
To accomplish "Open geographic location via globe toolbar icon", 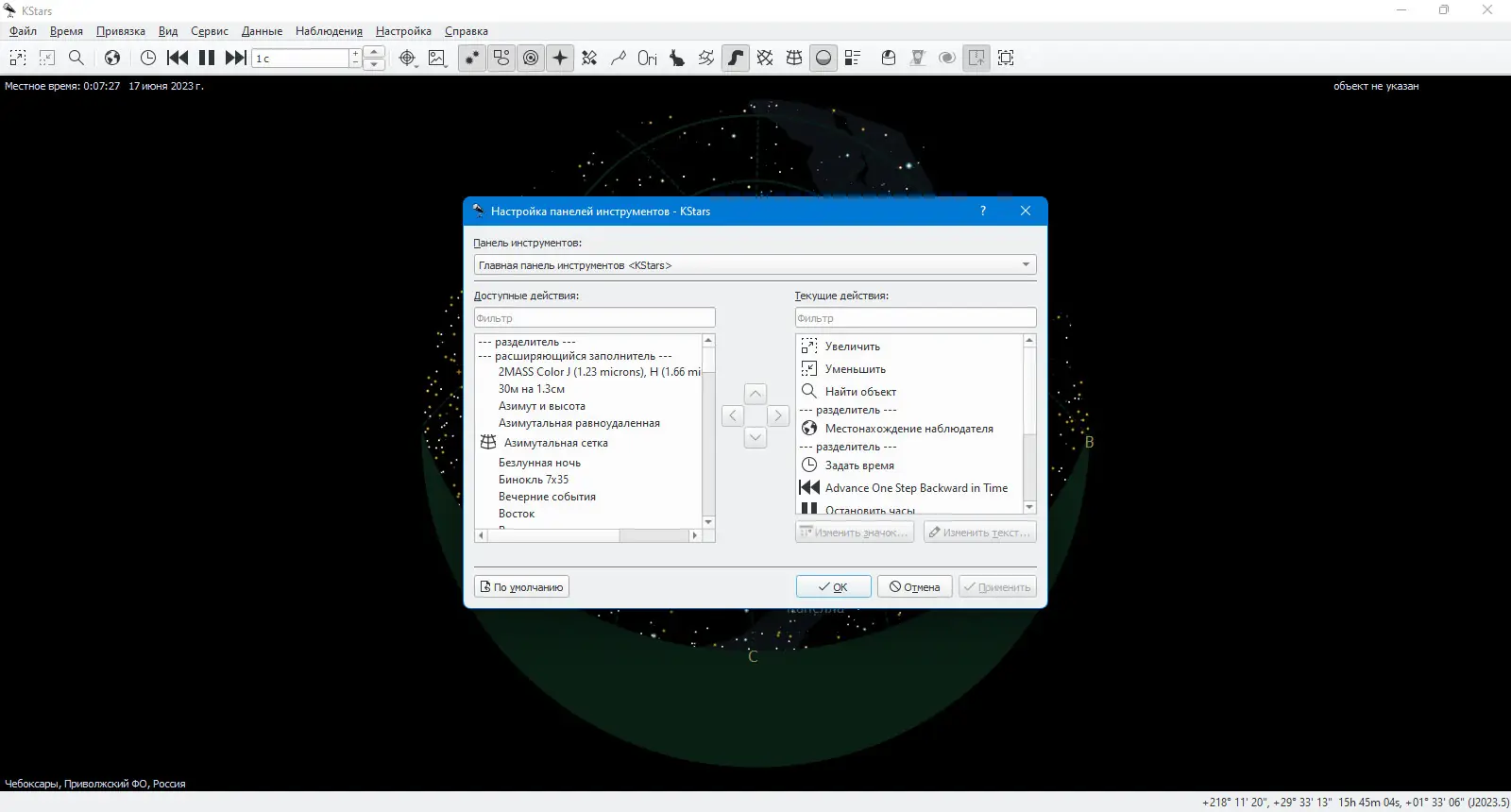I will tap(112, 58).
